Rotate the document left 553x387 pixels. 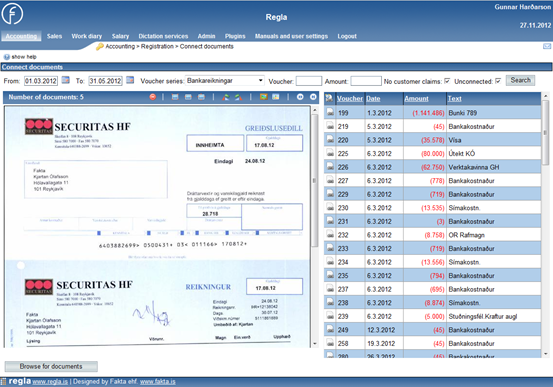pyautogui.click(x=226, y=97)
